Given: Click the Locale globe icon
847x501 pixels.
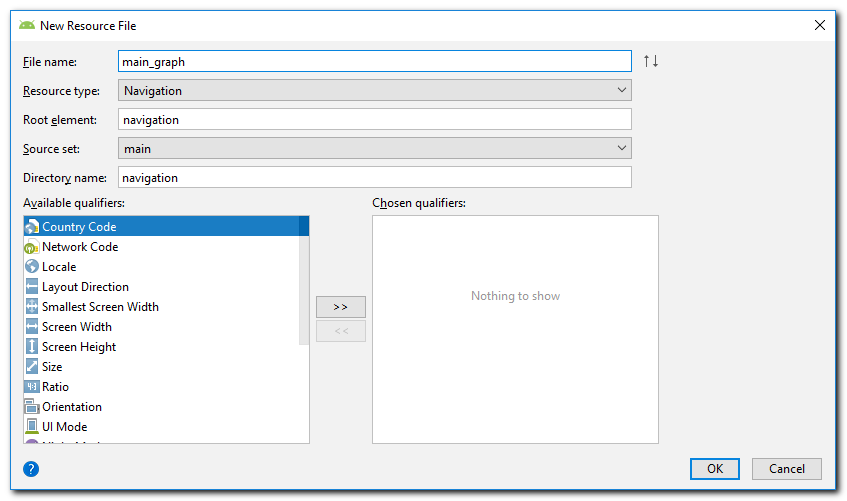Looking at the screenshot, I should (31, 267).
